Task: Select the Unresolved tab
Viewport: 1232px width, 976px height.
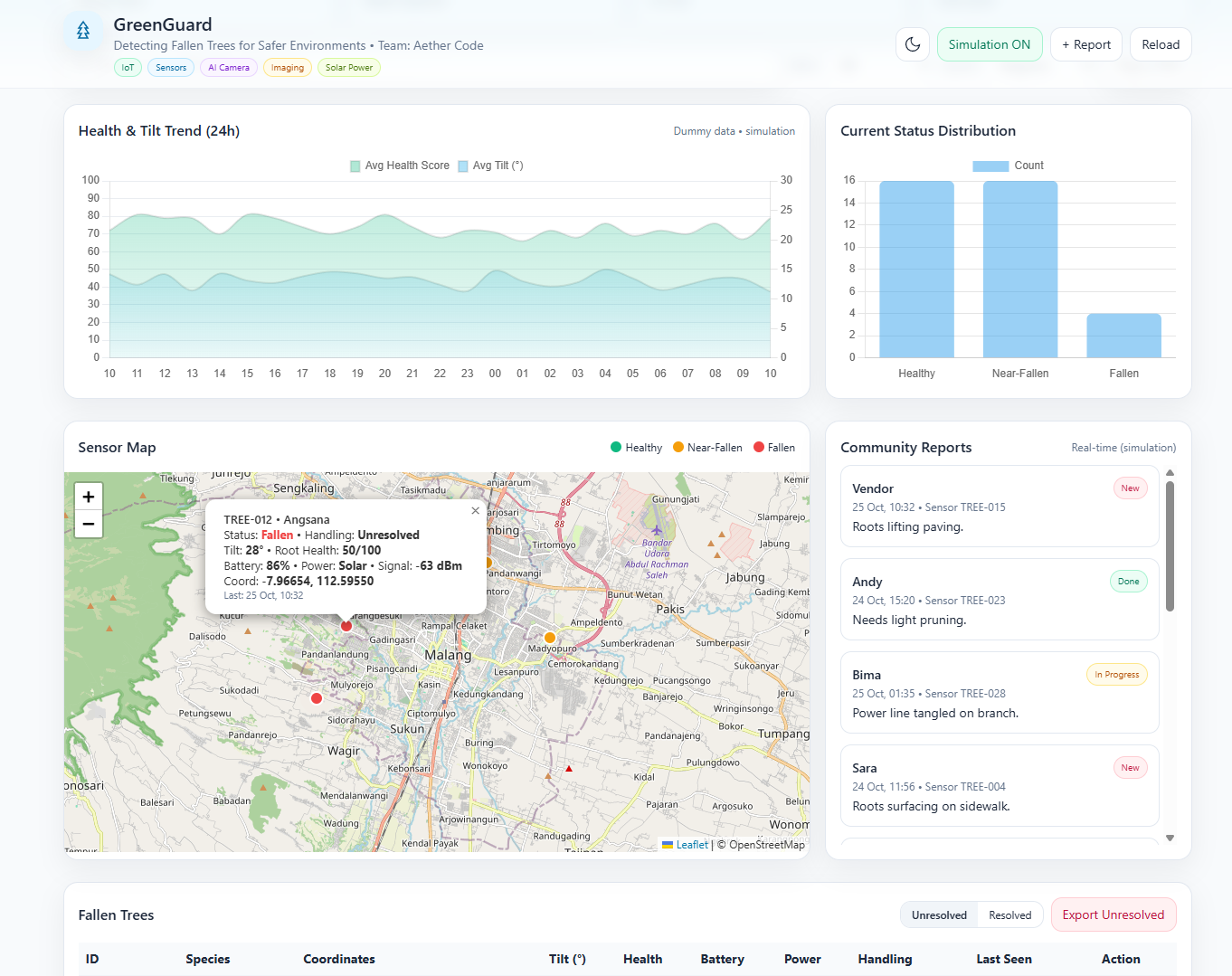Action: click(x=939, y=915)
